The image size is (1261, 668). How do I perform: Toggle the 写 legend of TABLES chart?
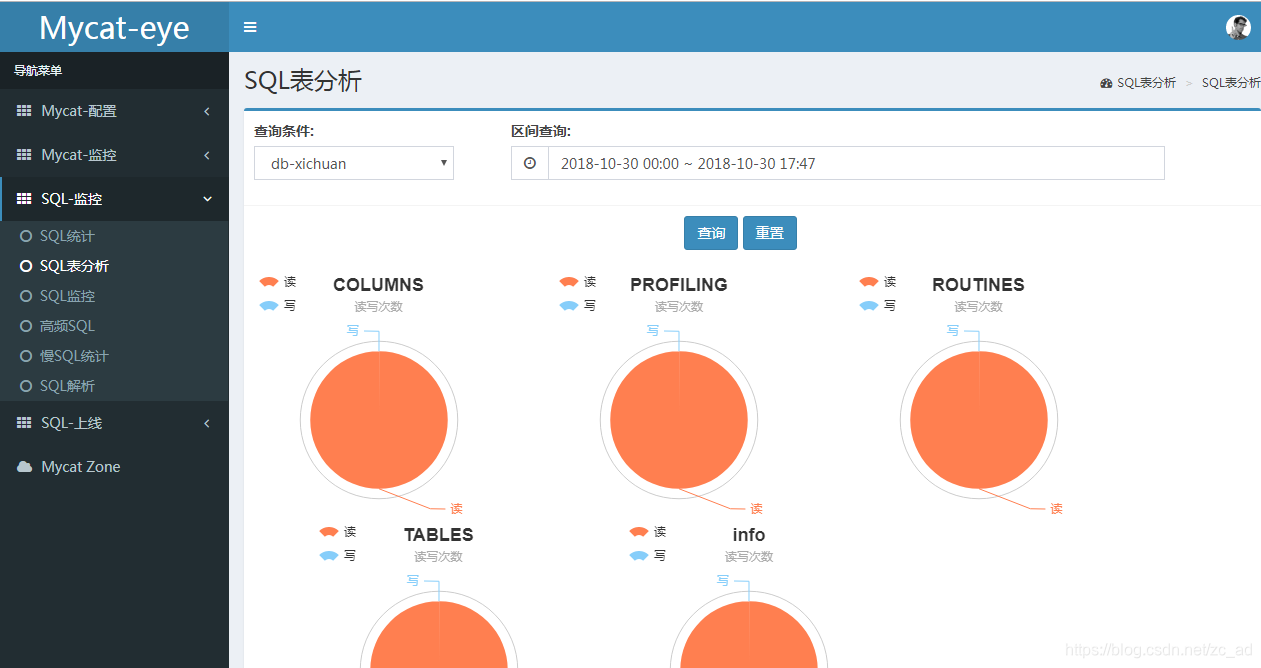337,556
